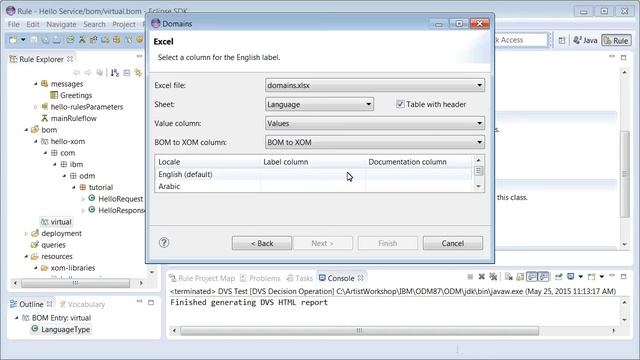Click the green refresh circle toolbar icon

[70, 39]
